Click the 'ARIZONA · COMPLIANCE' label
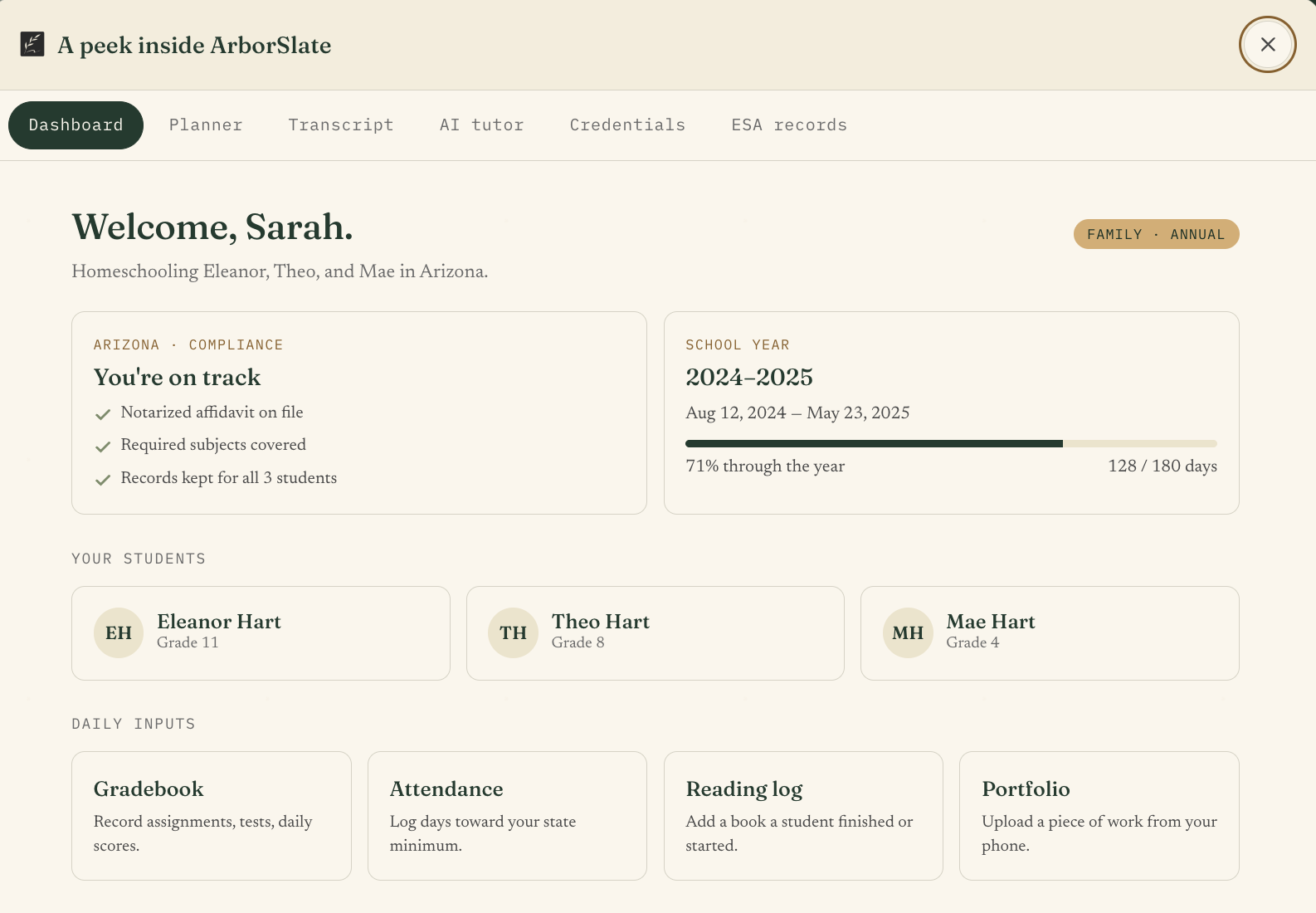Screen dimensions: 1316x913 188,344
